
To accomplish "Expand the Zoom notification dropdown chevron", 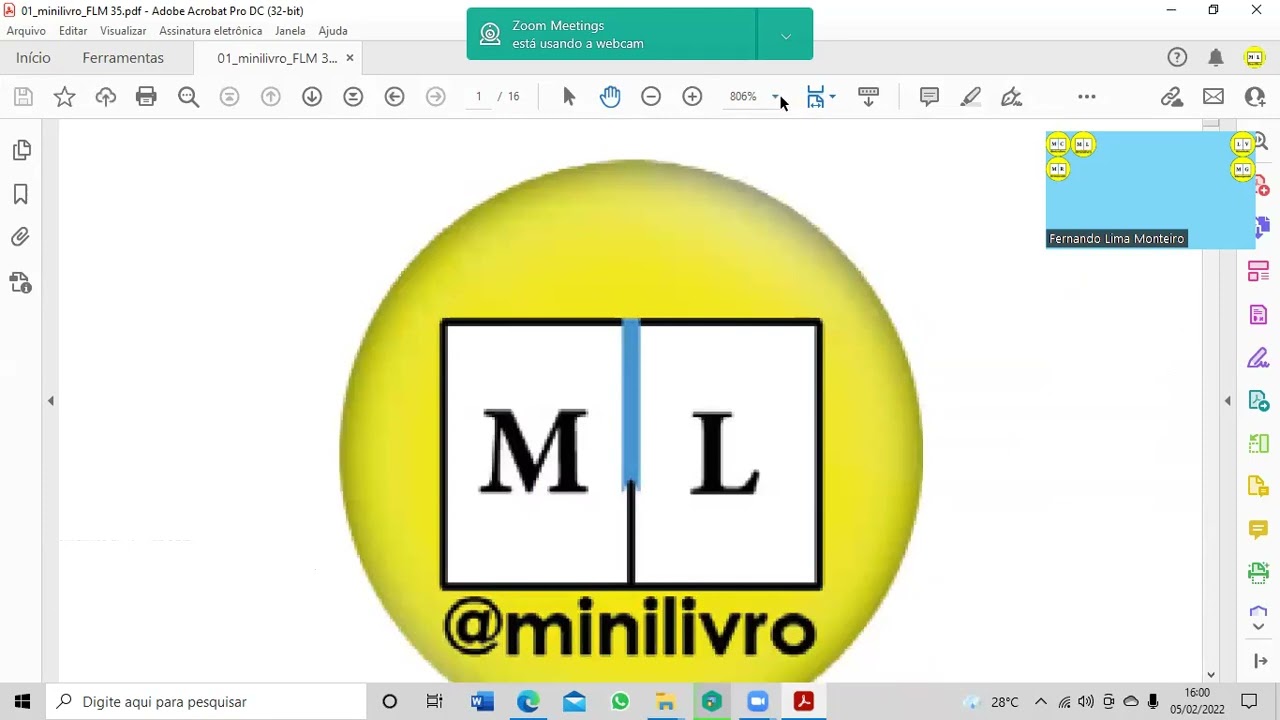I will coord(786,36).
